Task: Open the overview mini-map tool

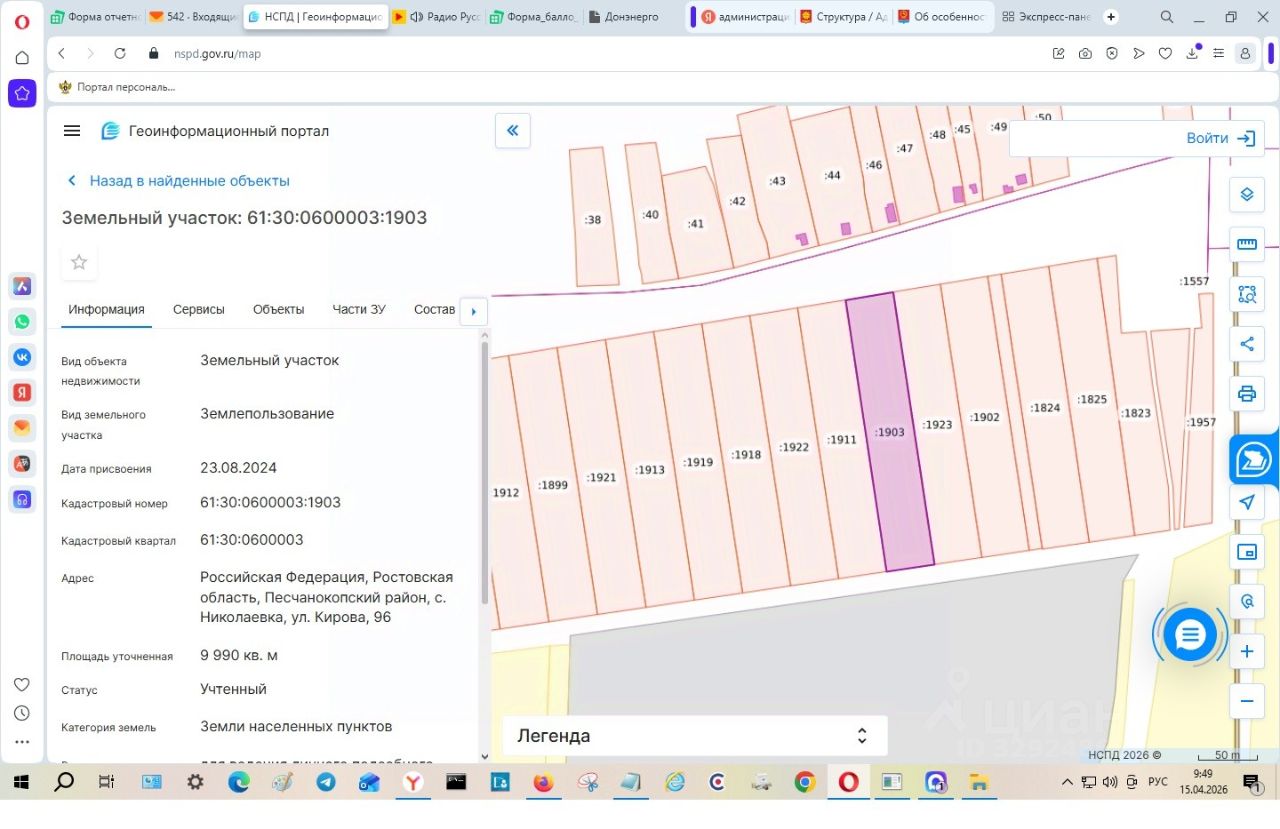Action: pos(1246,552)
